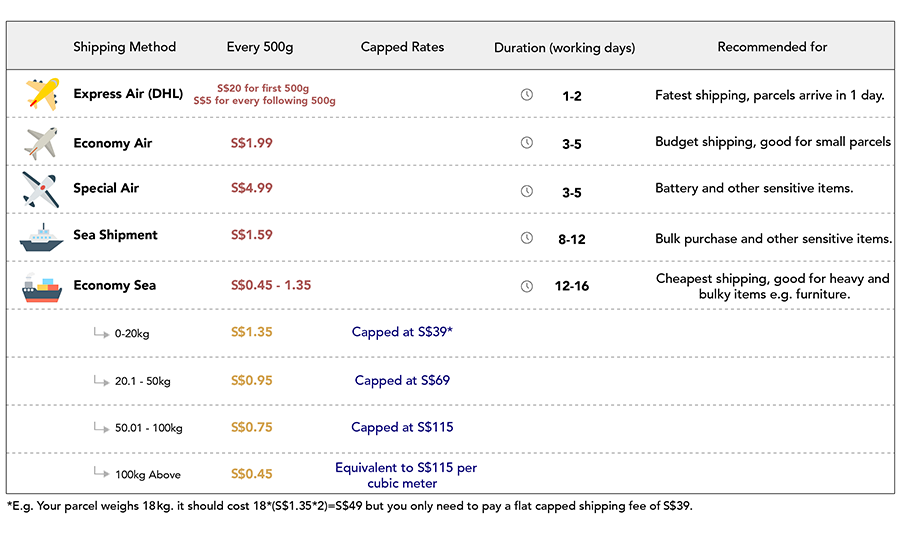Click the clock icon beside 8-12 days
The width and height of the screenshot is (900, 535).
click(527, 238)
